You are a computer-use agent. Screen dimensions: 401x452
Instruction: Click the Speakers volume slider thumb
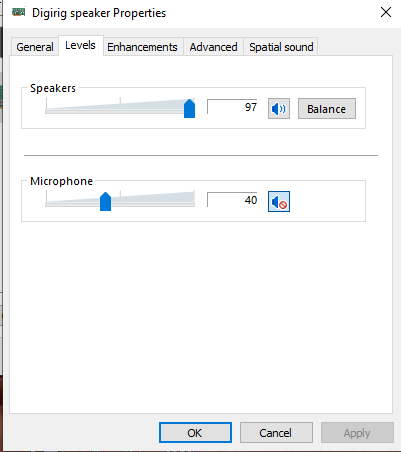pos(189,108)
